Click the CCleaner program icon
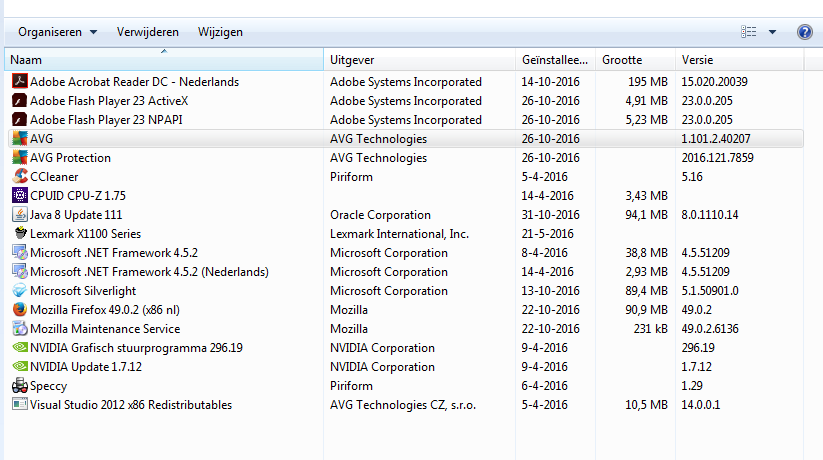The width and height of the screenshot is (823, 460). coord(19,177)
